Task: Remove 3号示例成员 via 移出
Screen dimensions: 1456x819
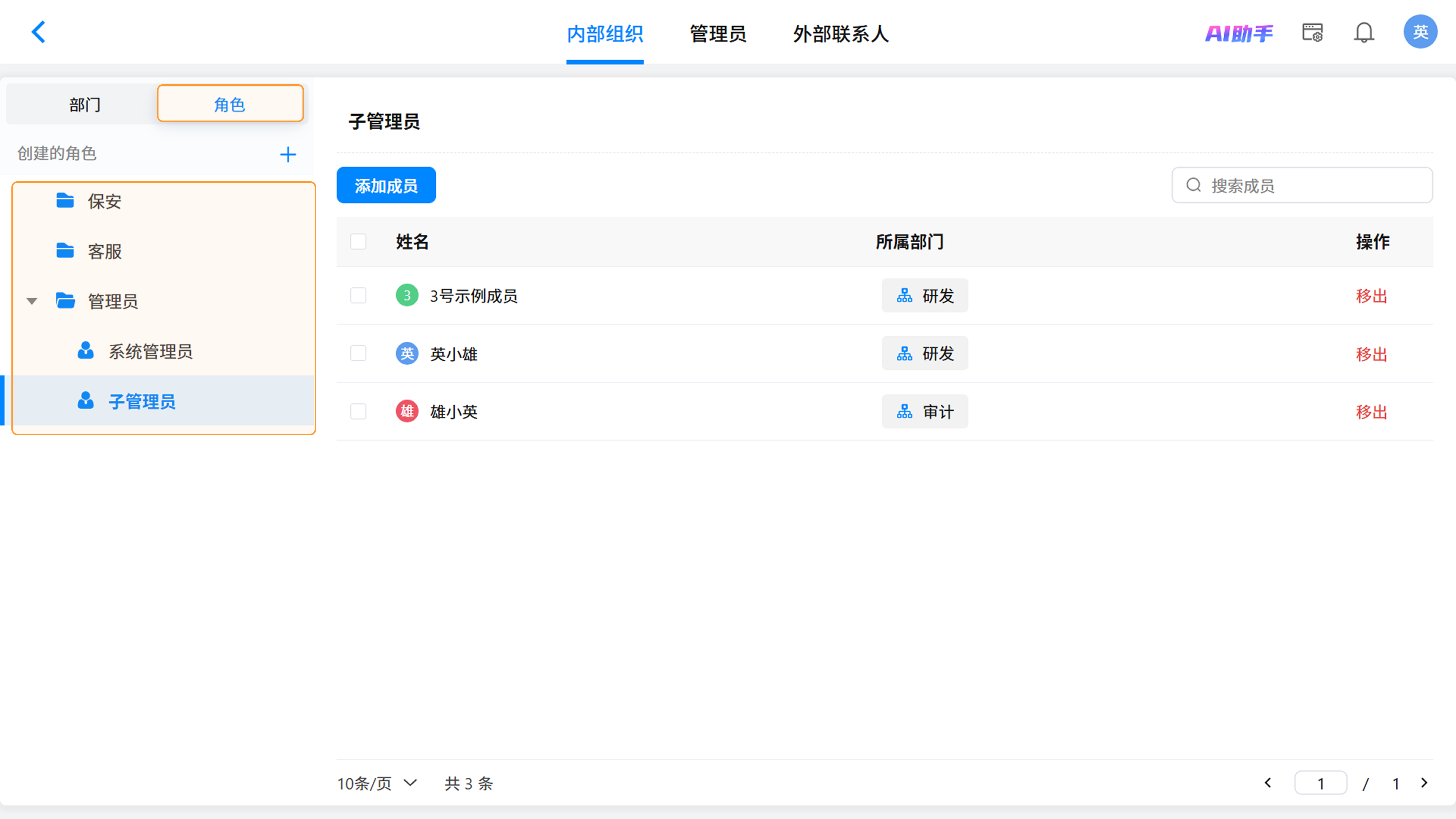Action: [1372, 296]
